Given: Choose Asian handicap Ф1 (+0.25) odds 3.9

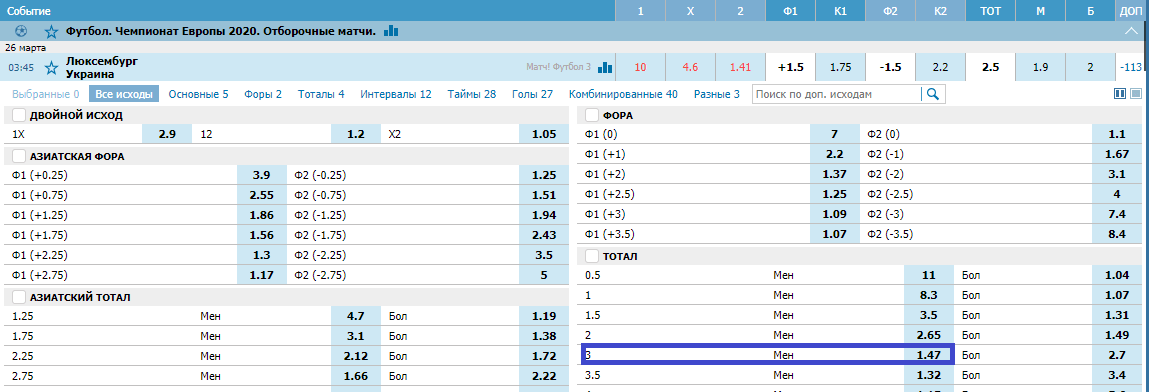Looking at the screenshot, I should tap(262, 174).
